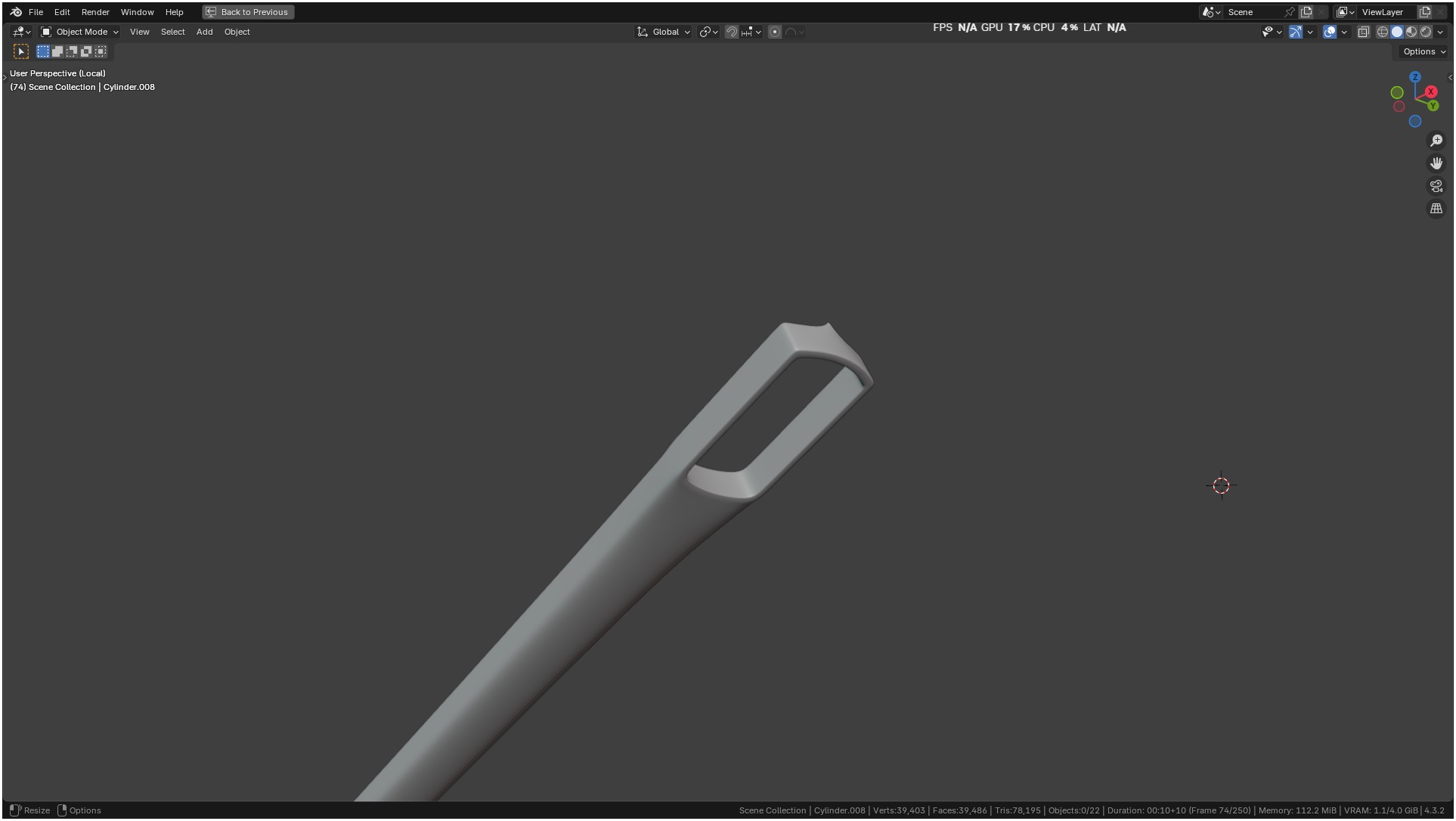This screenshot has height=821, width=1456.
Task: Click the ViewLayer name field
Action: (1387, 12)
